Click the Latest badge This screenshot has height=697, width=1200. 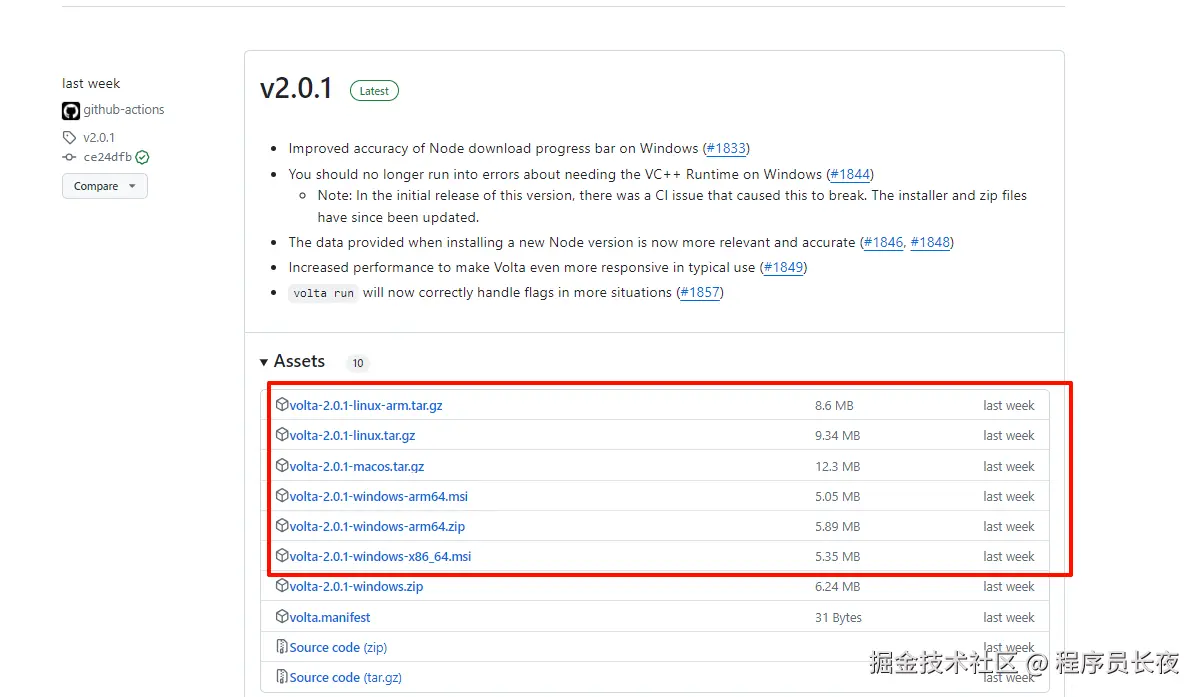(x=374, y=91)
